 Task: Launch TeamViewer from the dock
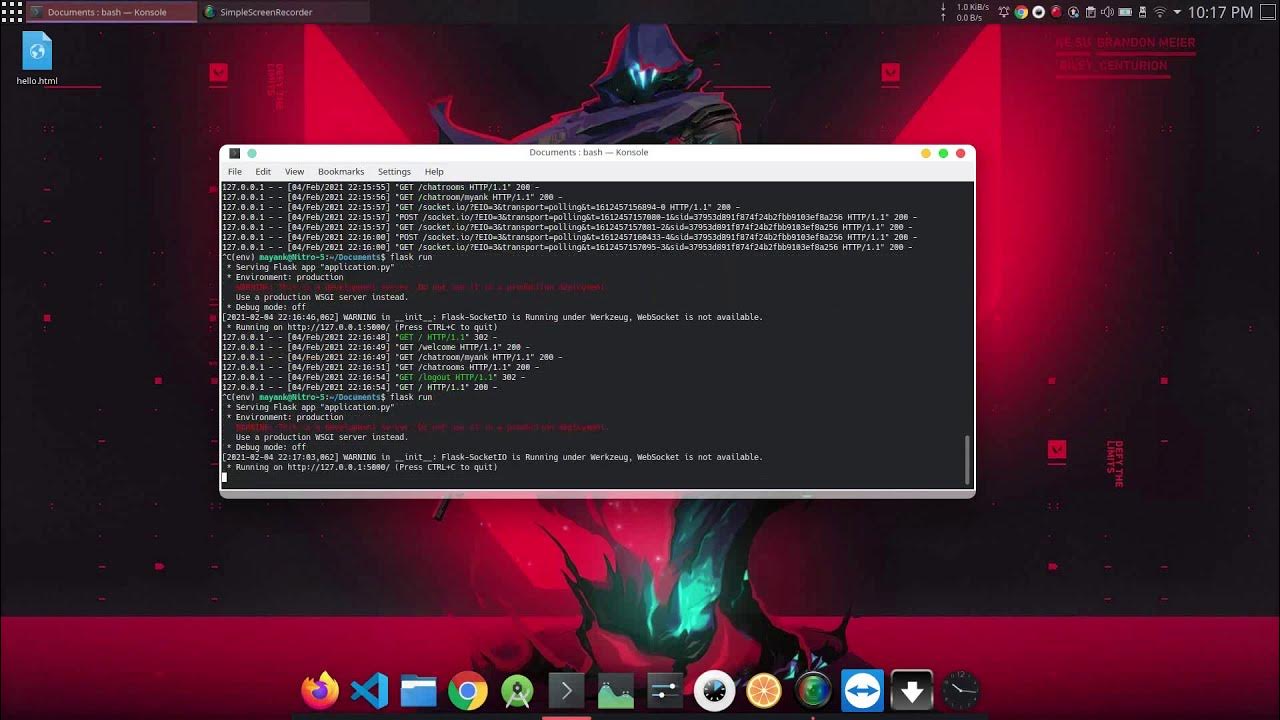coord(862,690)
